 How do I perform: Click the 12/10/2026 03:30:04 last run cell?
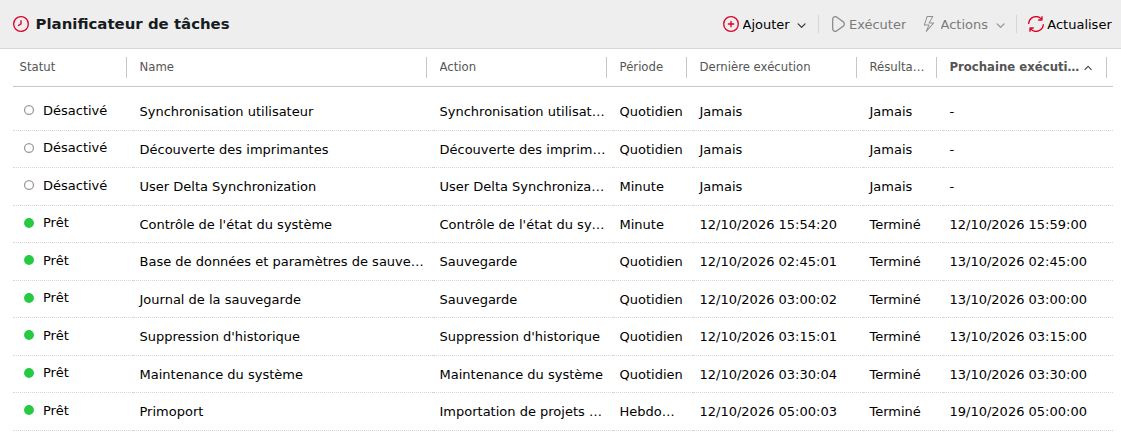pyautogui.click(x=768, y=375)
